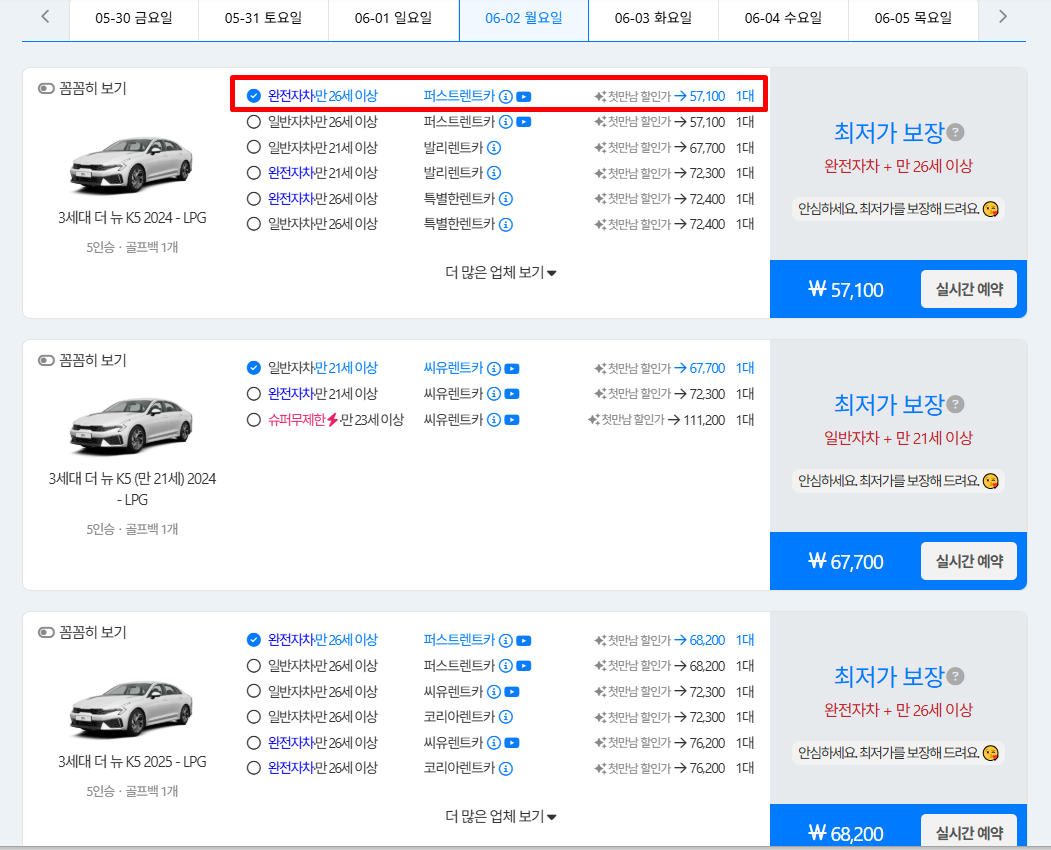
Task: Go to next dates with right chevron
Action: 1003,17
